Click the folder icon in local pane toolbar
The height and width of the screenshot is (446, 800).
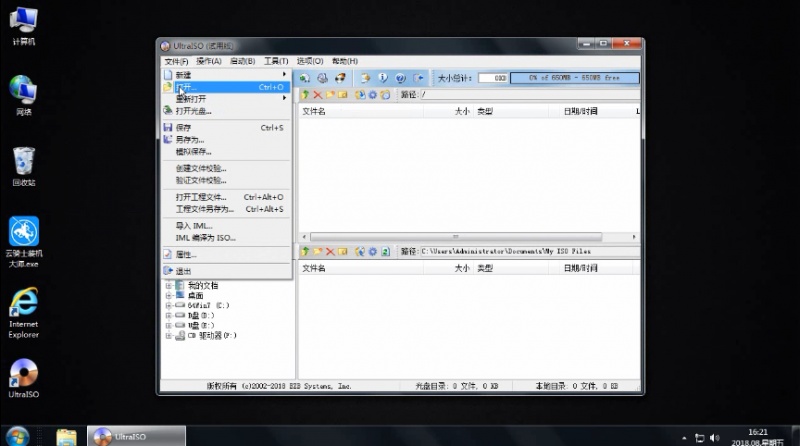pyautogui.click(x=318, y=252)
